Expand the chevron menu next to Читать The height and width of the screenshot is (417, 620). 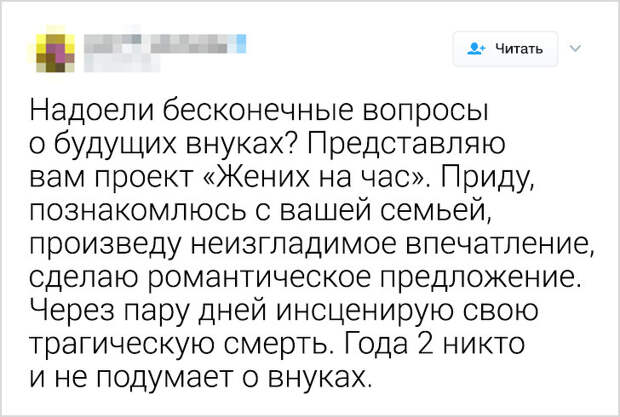(575, 49)
